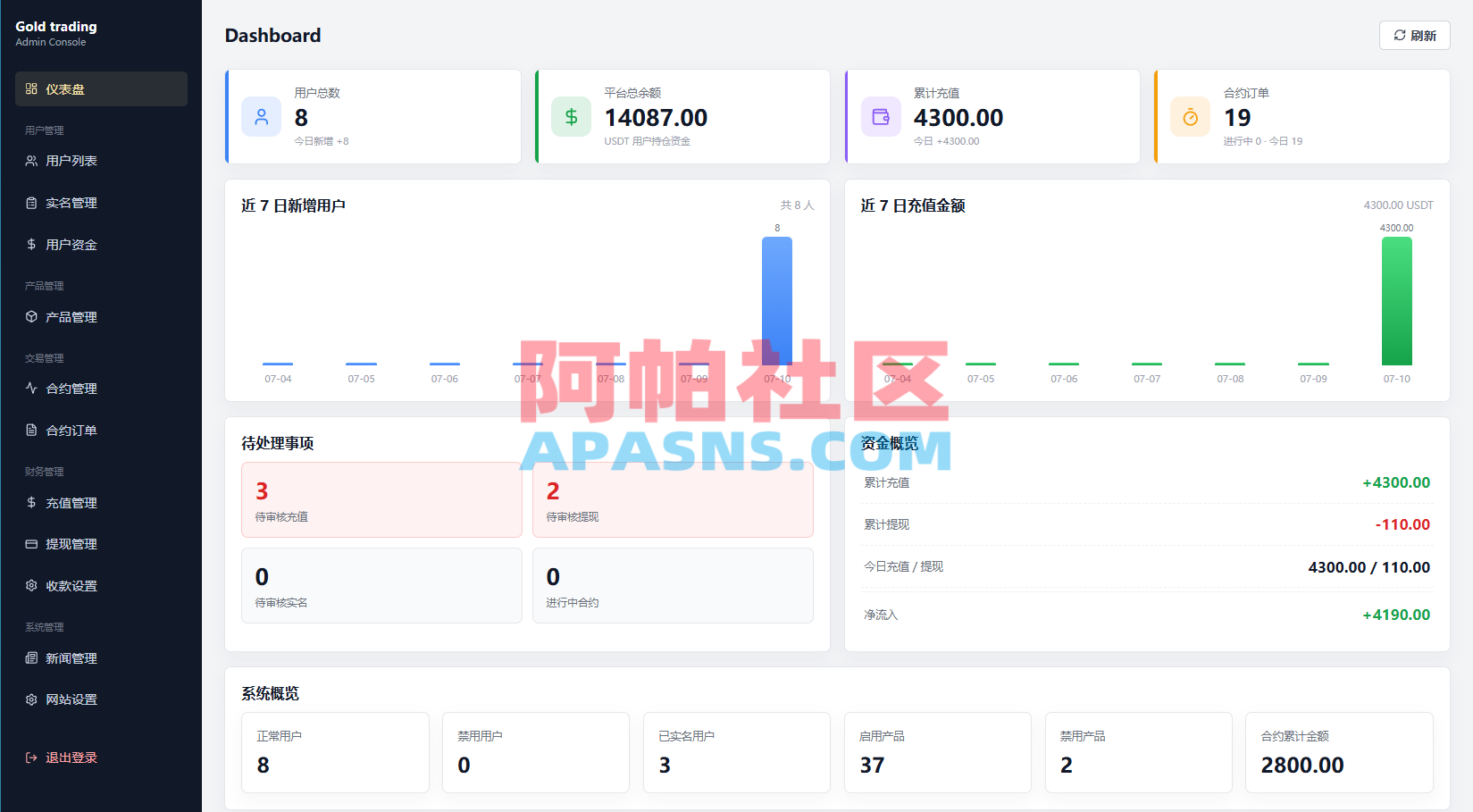The height and width of the screenshot is (812, 1473).
Task: Click the 待审核实名 card showing 0
Action: click(x=381, y=586)
